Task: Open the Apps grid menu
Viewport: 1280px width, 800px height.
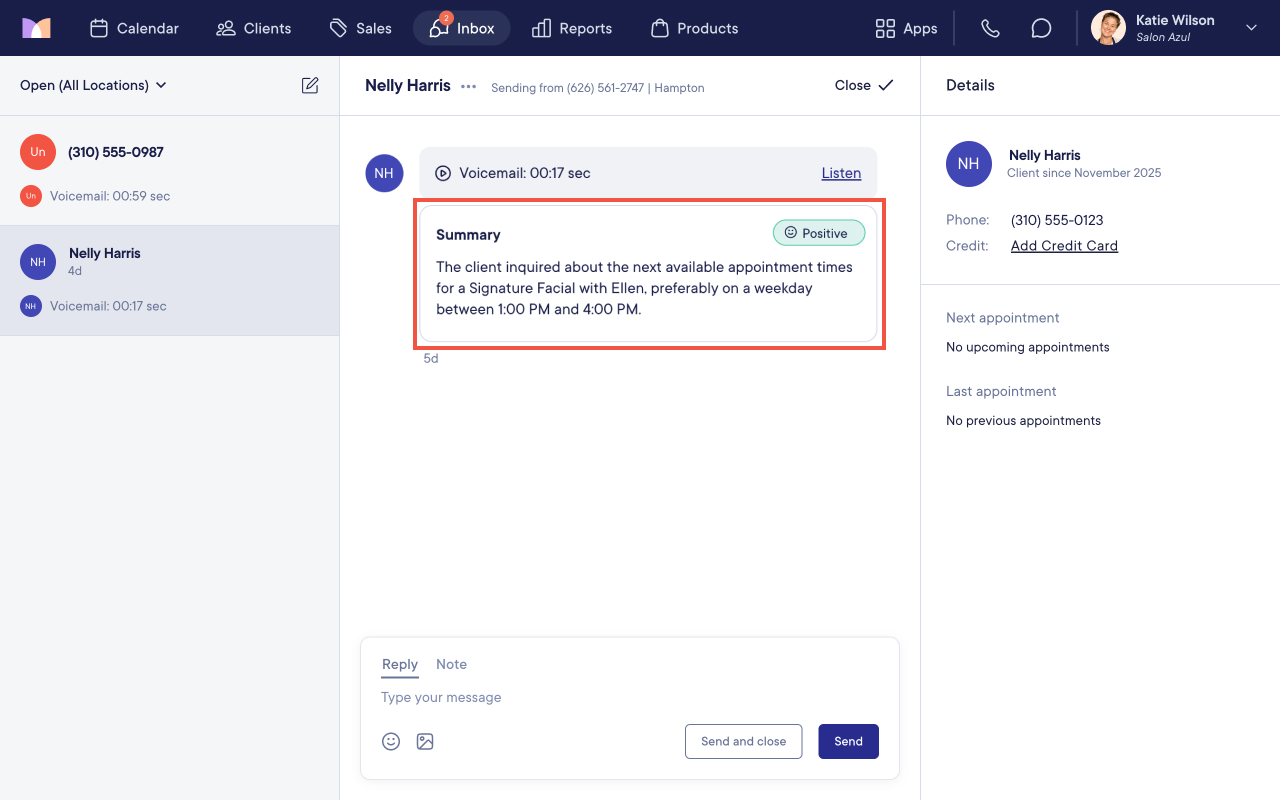Action: coord(906,28)
